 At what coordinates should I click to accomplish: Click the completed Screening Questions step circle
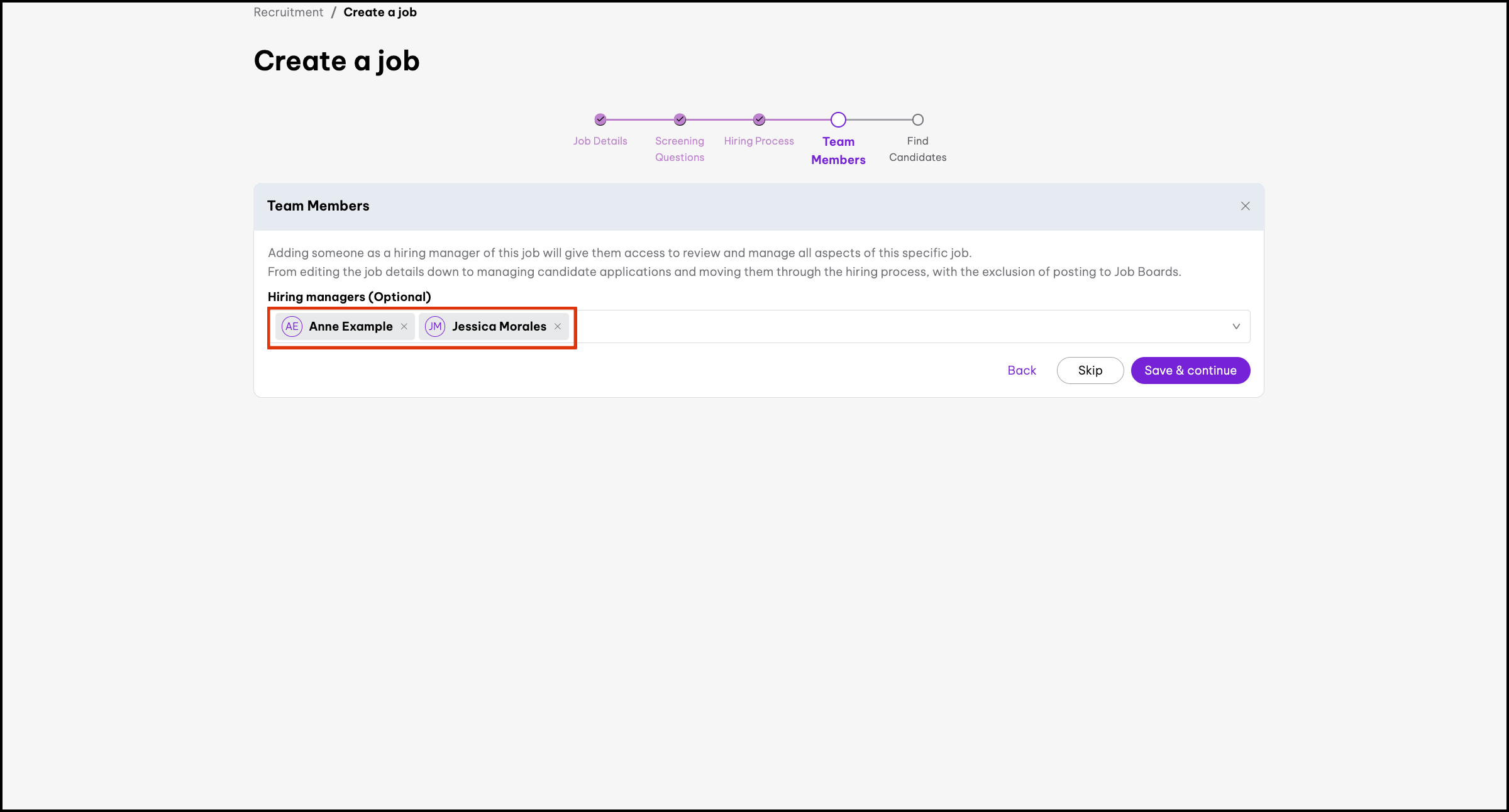point(680,119)
